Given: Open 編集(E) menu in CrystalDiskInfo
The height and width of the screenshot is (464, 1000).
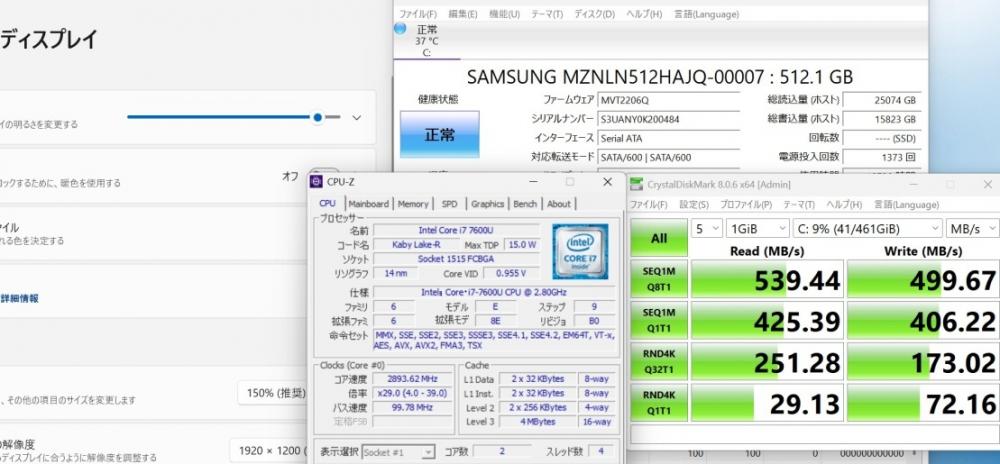Looking at the screenshot, I should click(462, 13).
